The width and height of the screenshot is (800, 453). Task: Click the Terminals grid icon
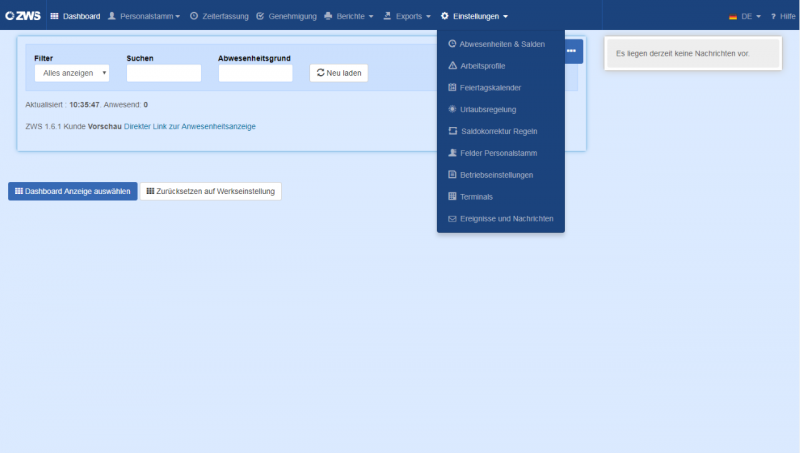(x=452, y=196)
